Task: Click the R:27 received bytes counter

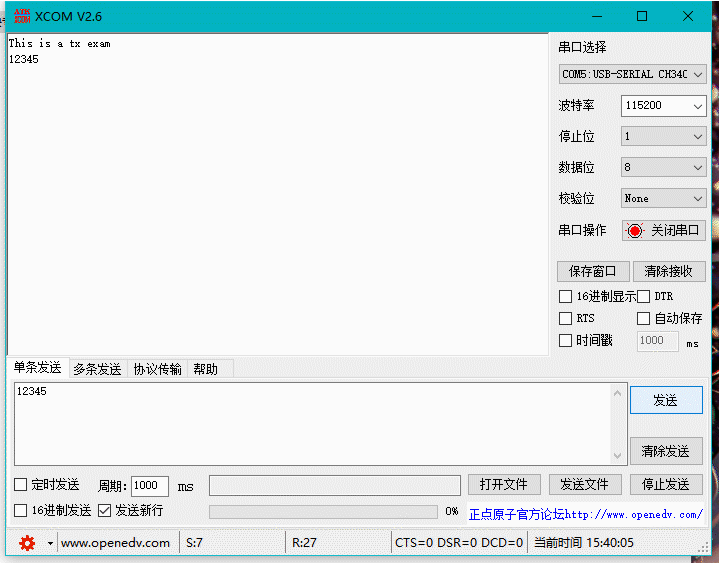Action: (304, 543)
